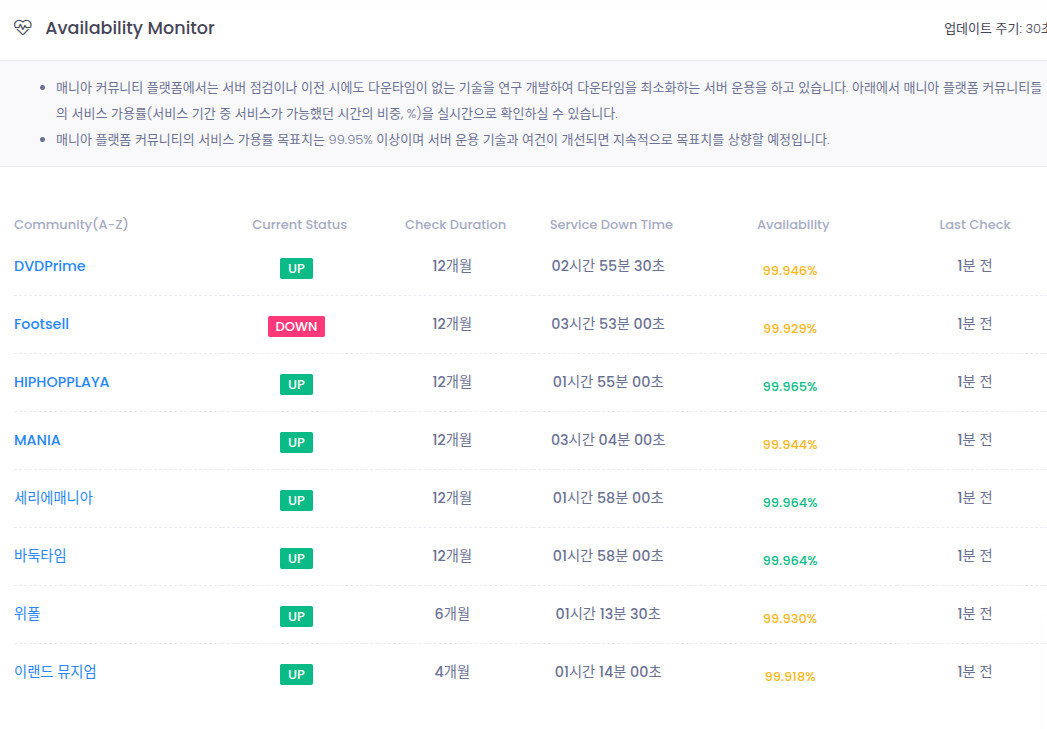The width and height of the screenshot is (1047, 729).
Task: Open the DVDPrime community link
Action: tap(50, 266)
